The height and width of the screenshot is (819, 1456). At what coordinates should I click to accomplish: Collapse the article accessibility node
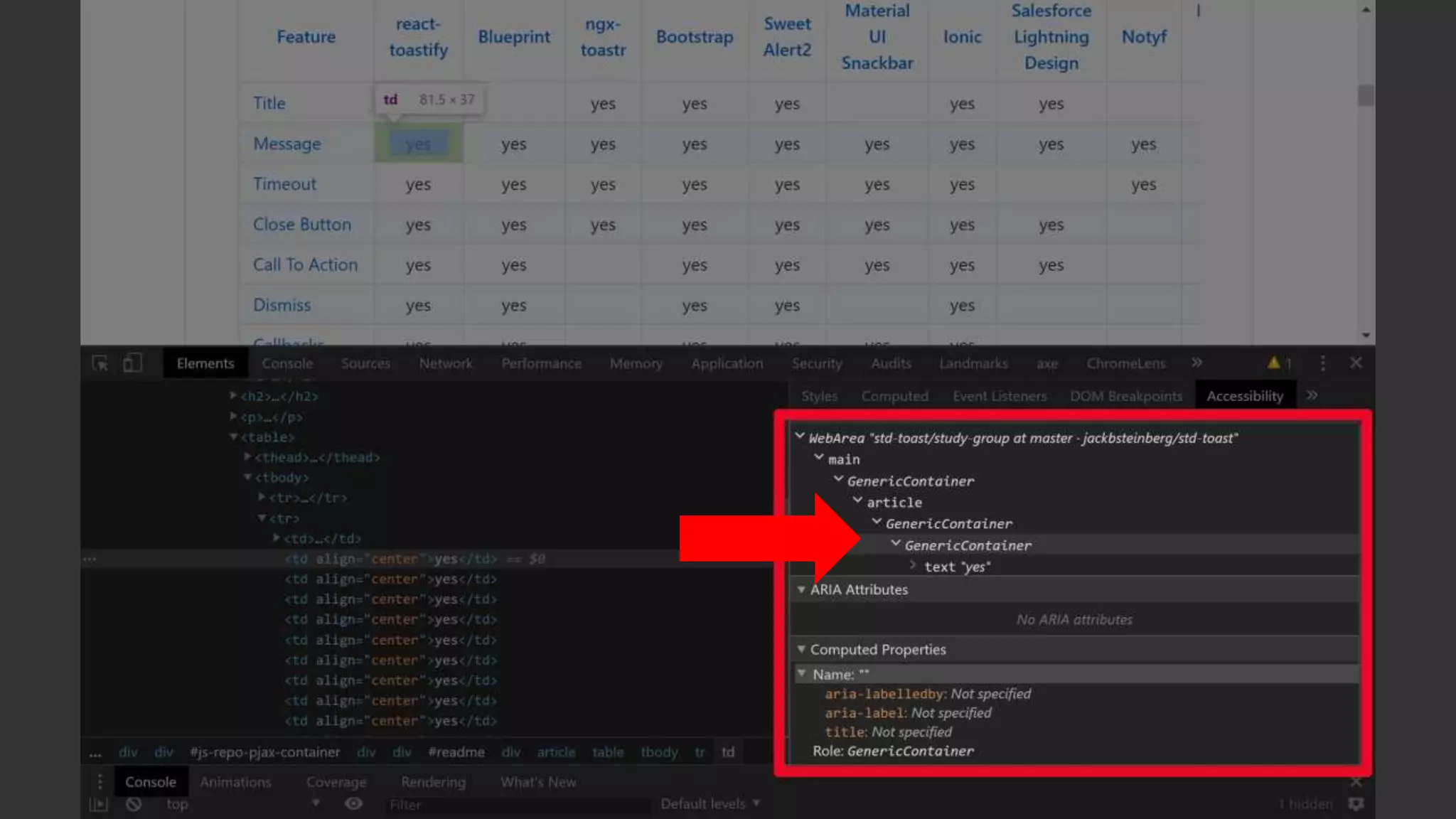[x=857, y=501]
